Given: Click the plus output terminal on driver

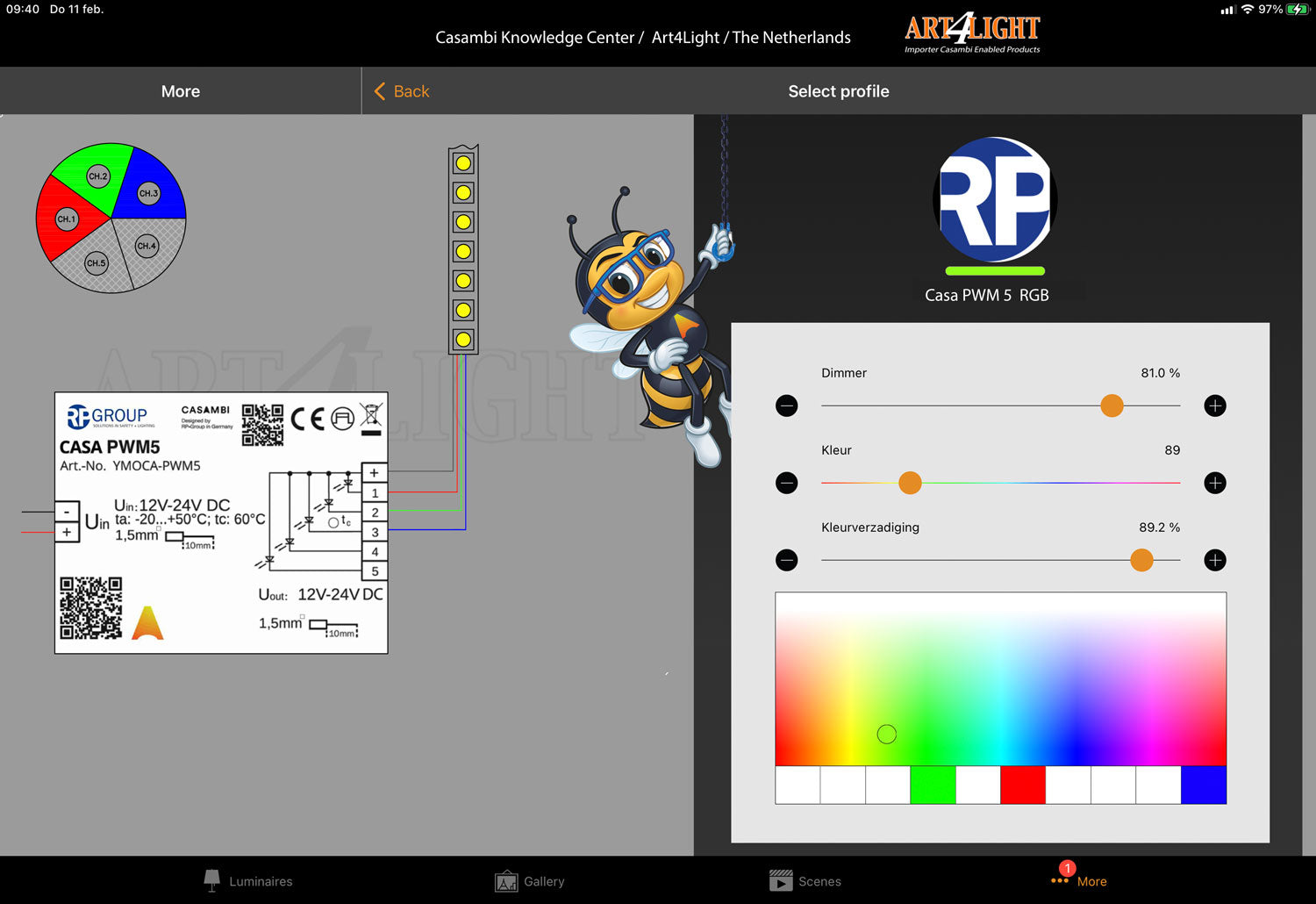Looking at the screenshot, I should (375, 473).
